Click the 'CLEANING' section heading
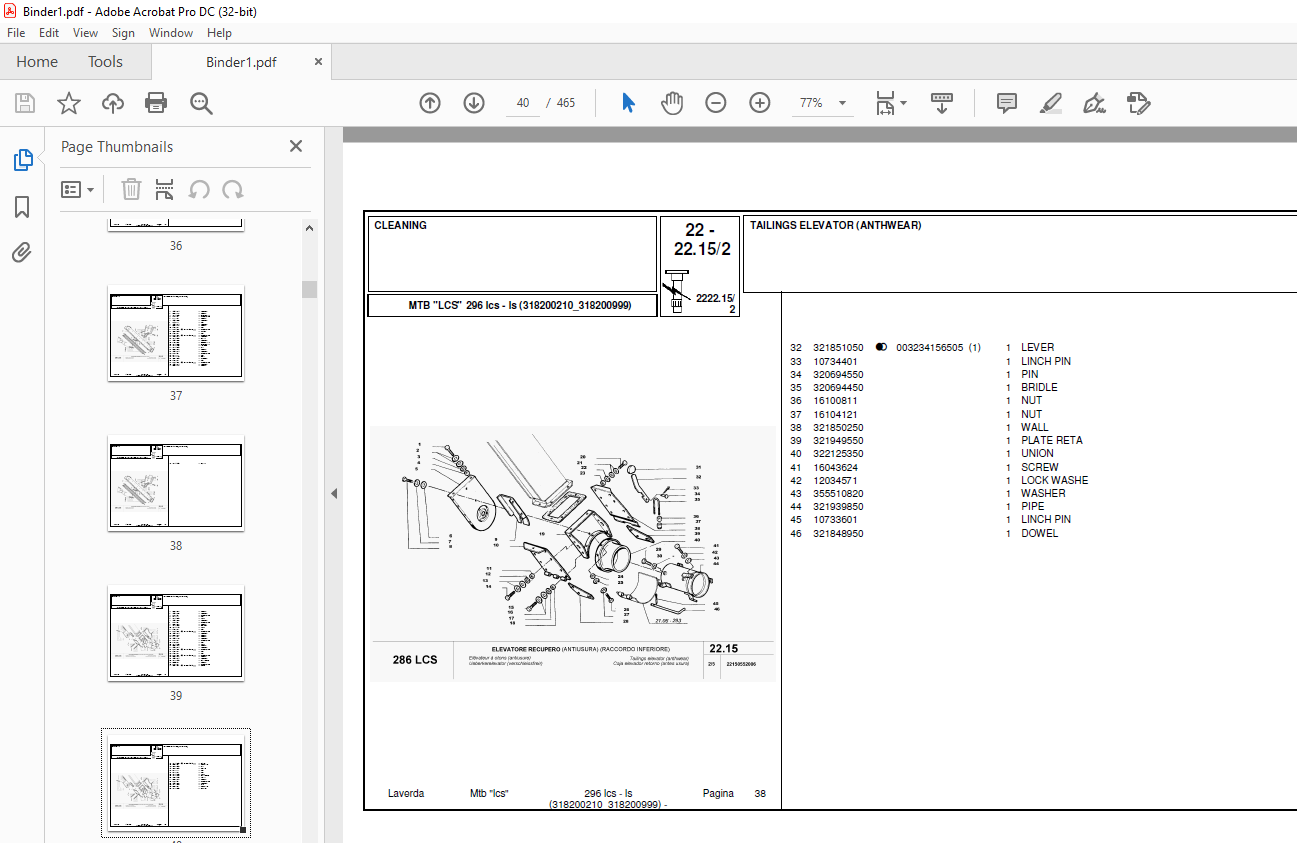1297x843 pixels. pos(400,225)
